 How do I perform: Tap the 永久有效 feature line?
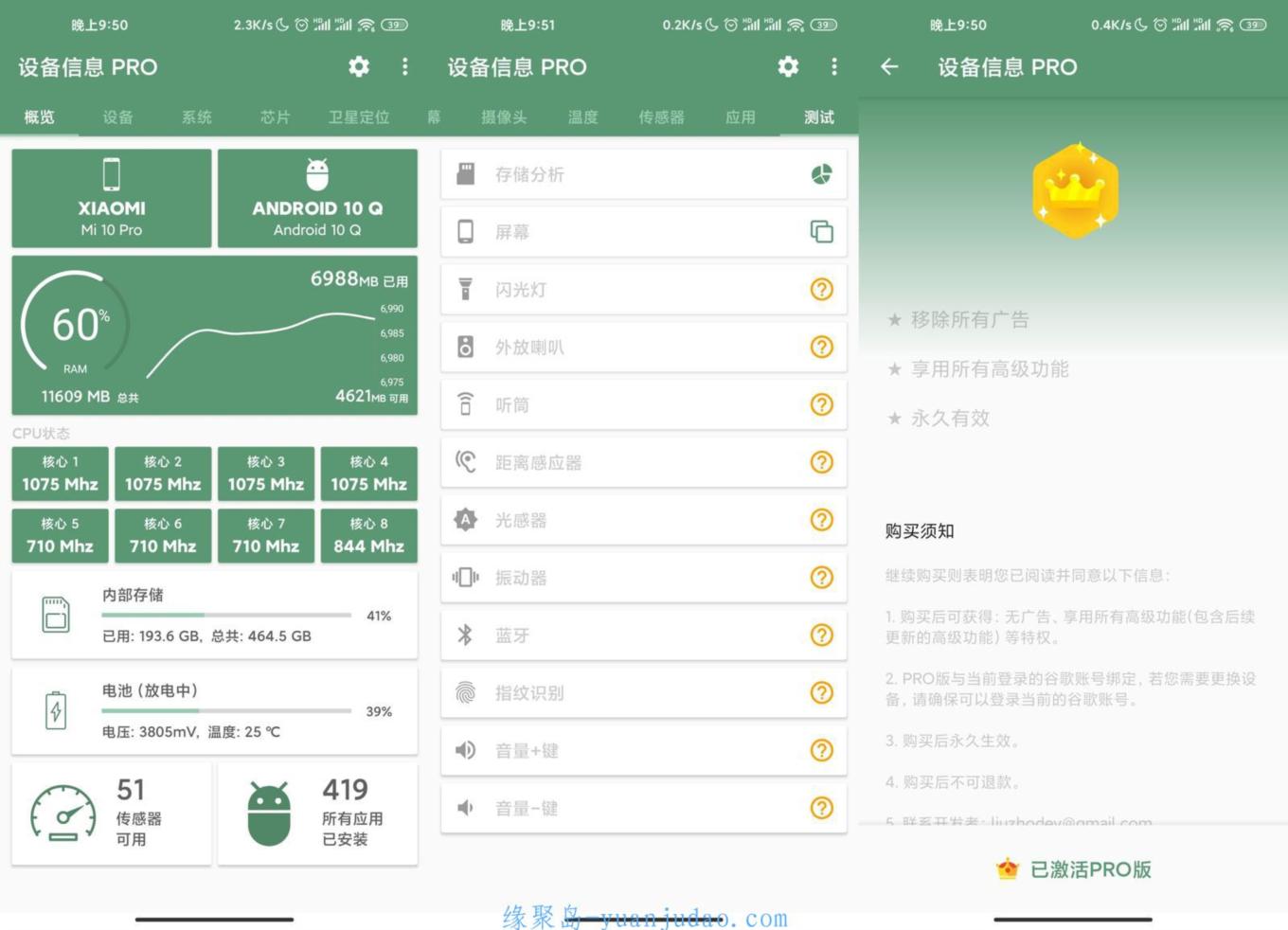939,418
